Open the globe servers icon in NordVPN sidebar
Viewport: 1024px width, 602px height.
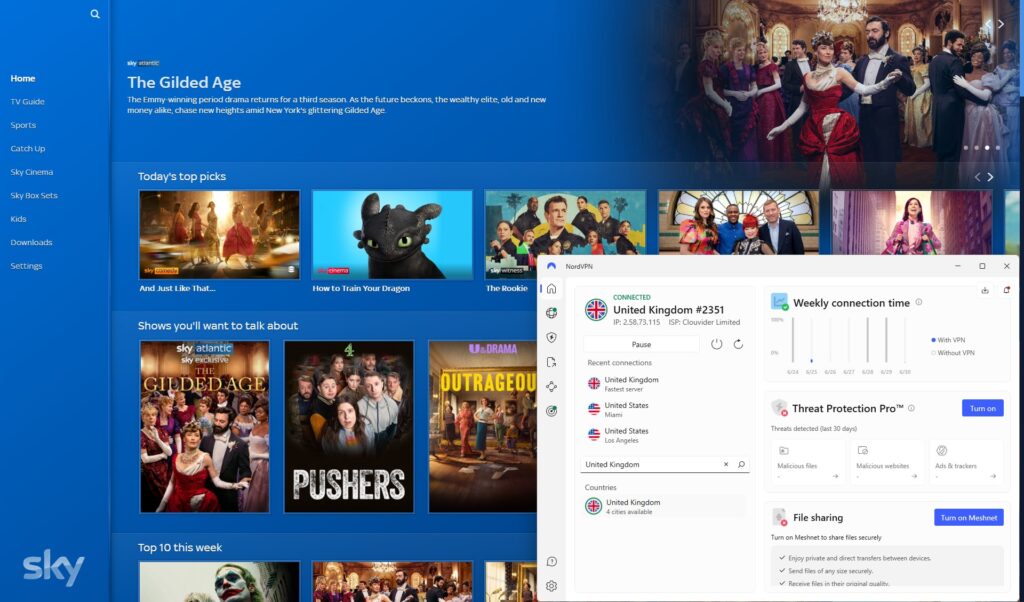(x=551, y=313)
